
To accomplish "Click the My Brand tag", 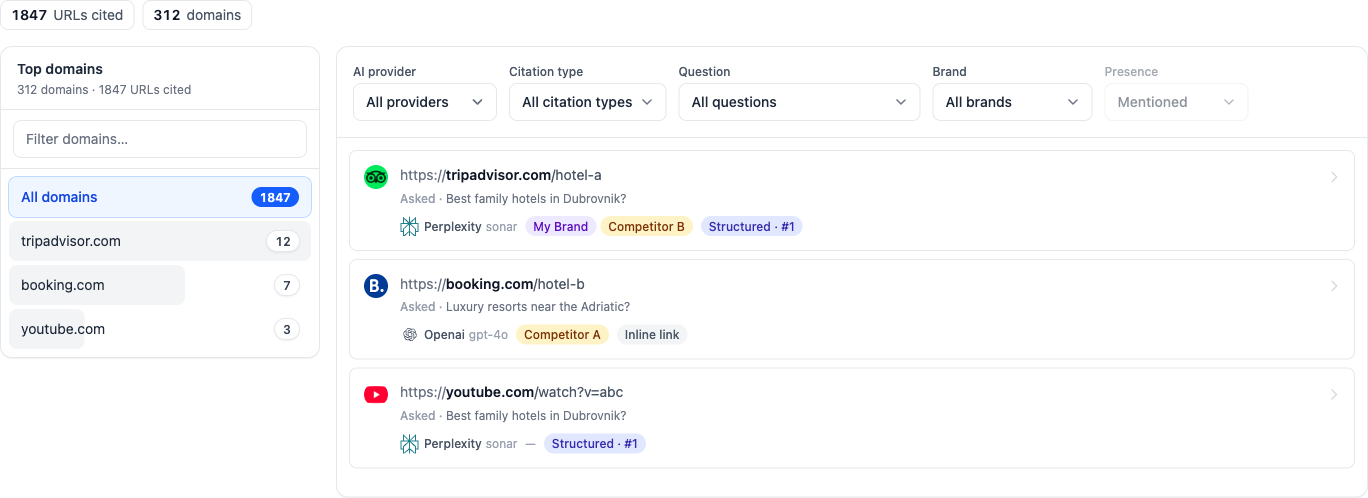I will point(560,227).
